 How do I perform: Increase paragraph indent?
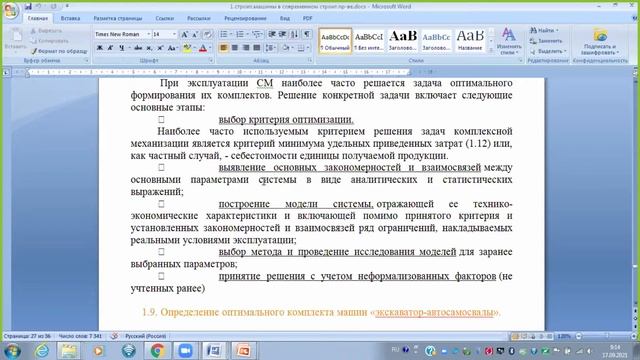coord(282,34)
